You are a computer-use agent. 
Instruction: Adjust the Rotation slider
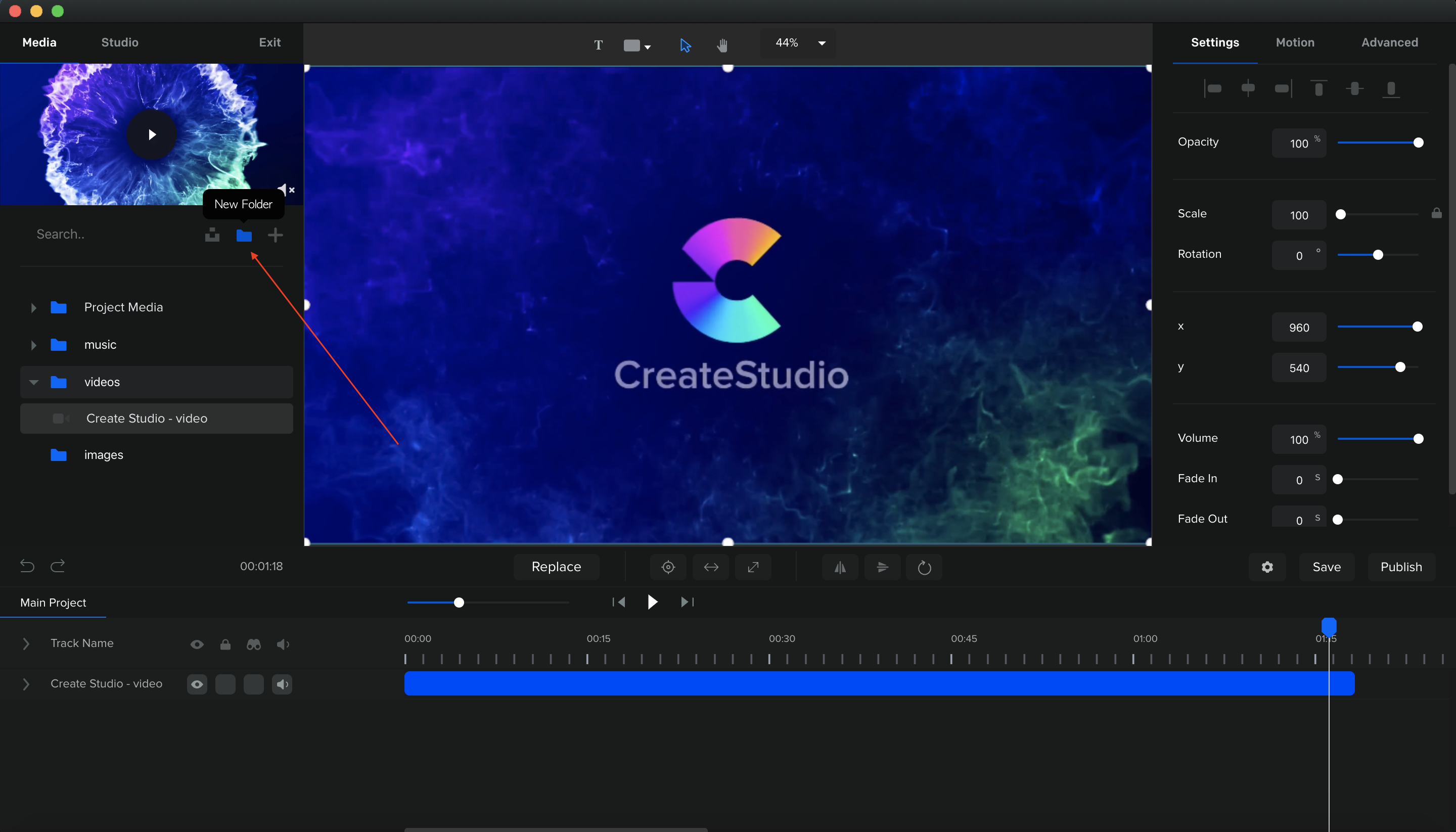(x=1378, y=255)
